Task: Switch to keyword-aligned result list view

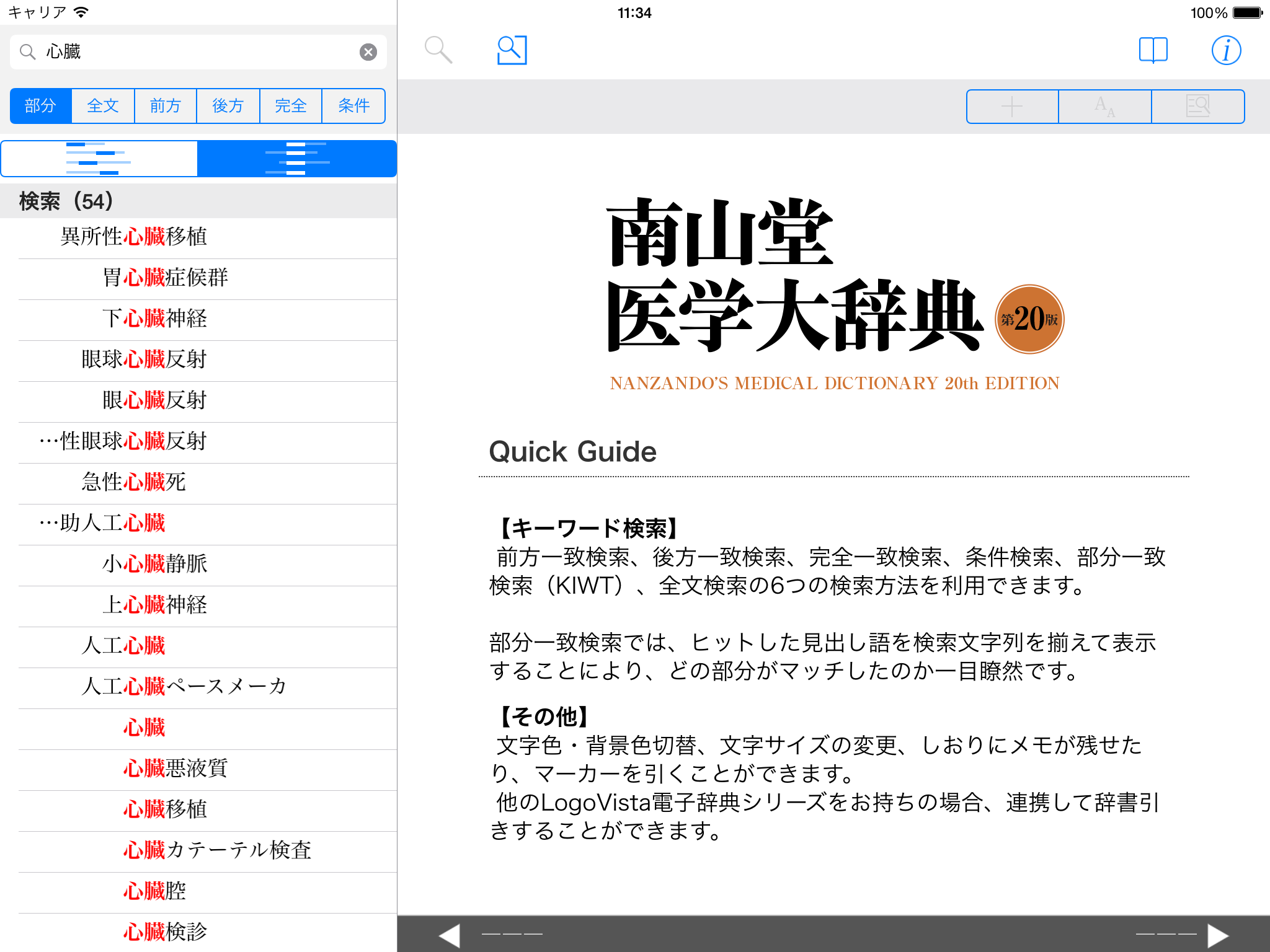Action: pyautogui.click(x=297, y=159)
